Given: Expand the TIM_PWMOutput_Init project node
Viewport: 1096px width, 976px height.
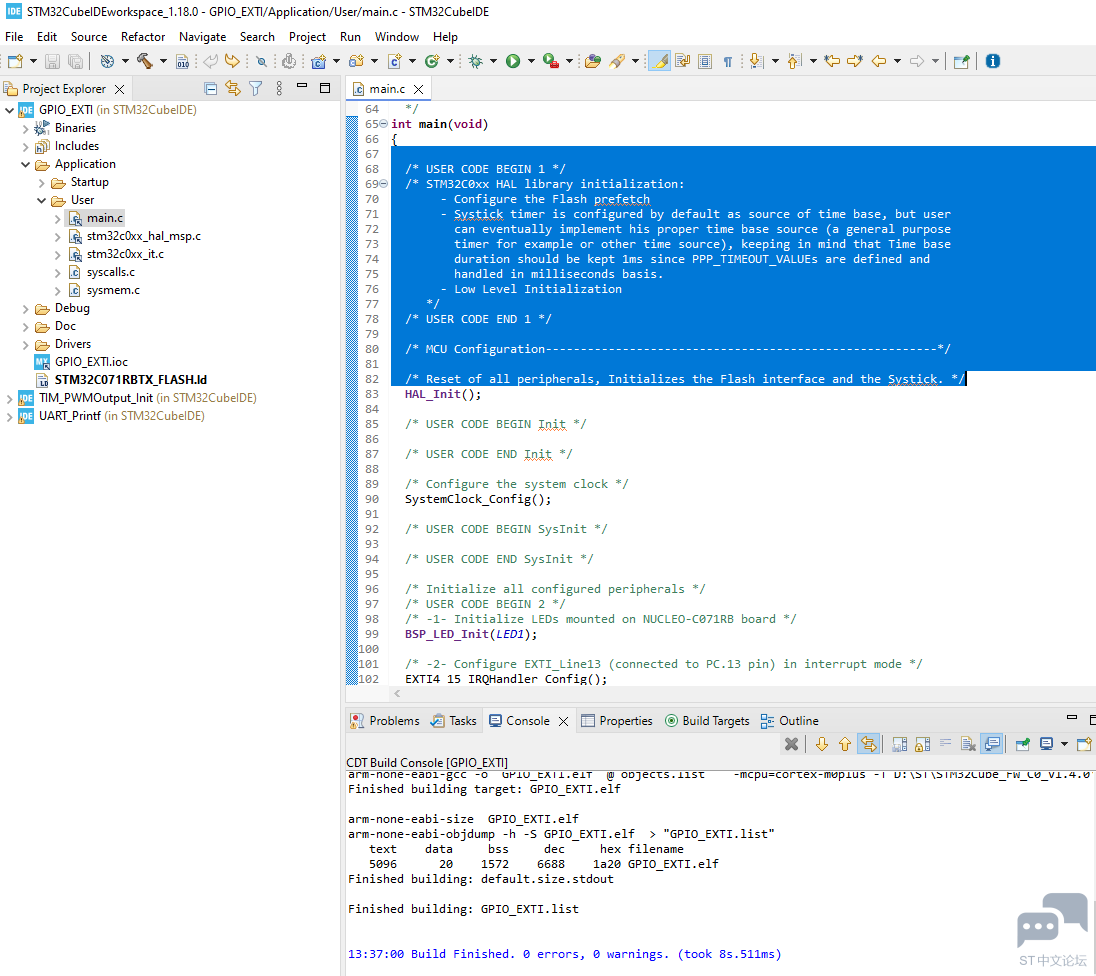Looking at the screenshot, I should (9, 399).
